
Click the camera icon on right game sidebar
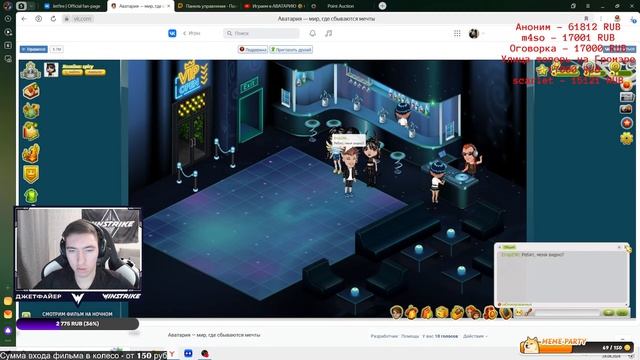[627, 109]
